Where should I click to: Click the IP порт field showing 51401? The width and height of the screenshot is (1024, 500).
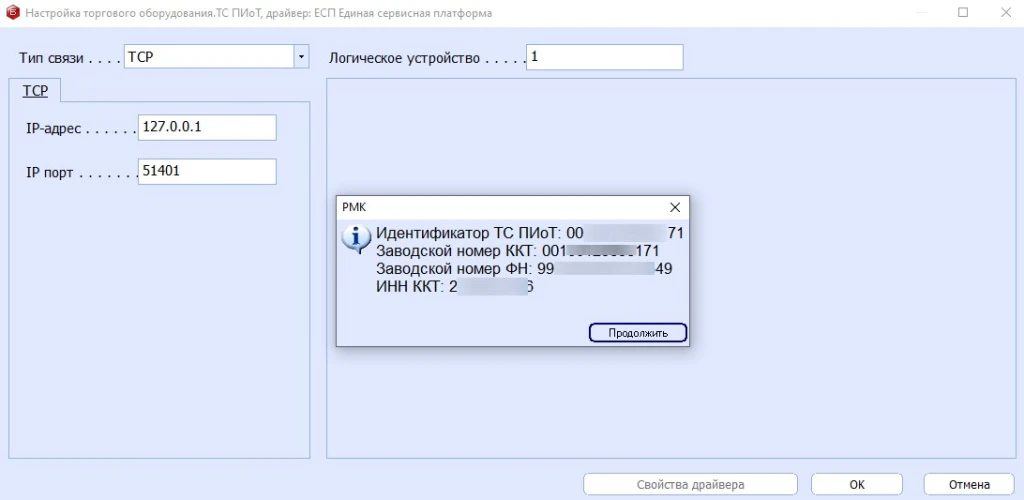pos(206,171)
